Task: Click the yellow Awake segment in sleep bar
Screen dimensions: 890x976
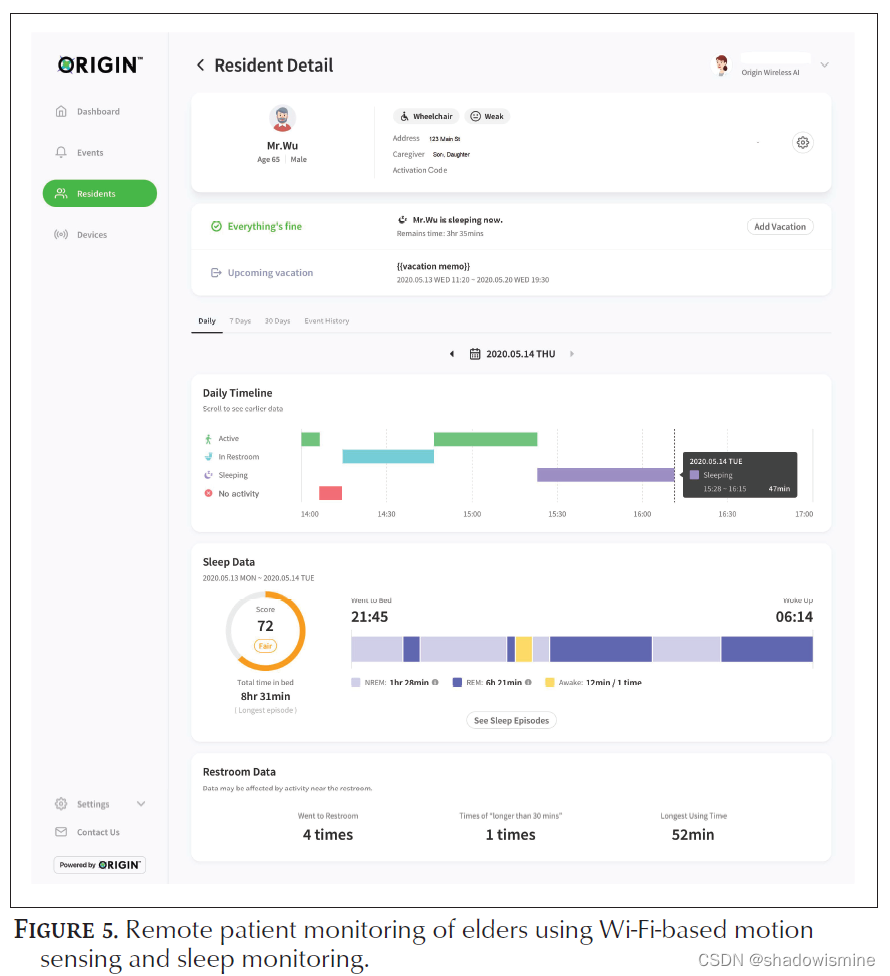Action: 524,649
